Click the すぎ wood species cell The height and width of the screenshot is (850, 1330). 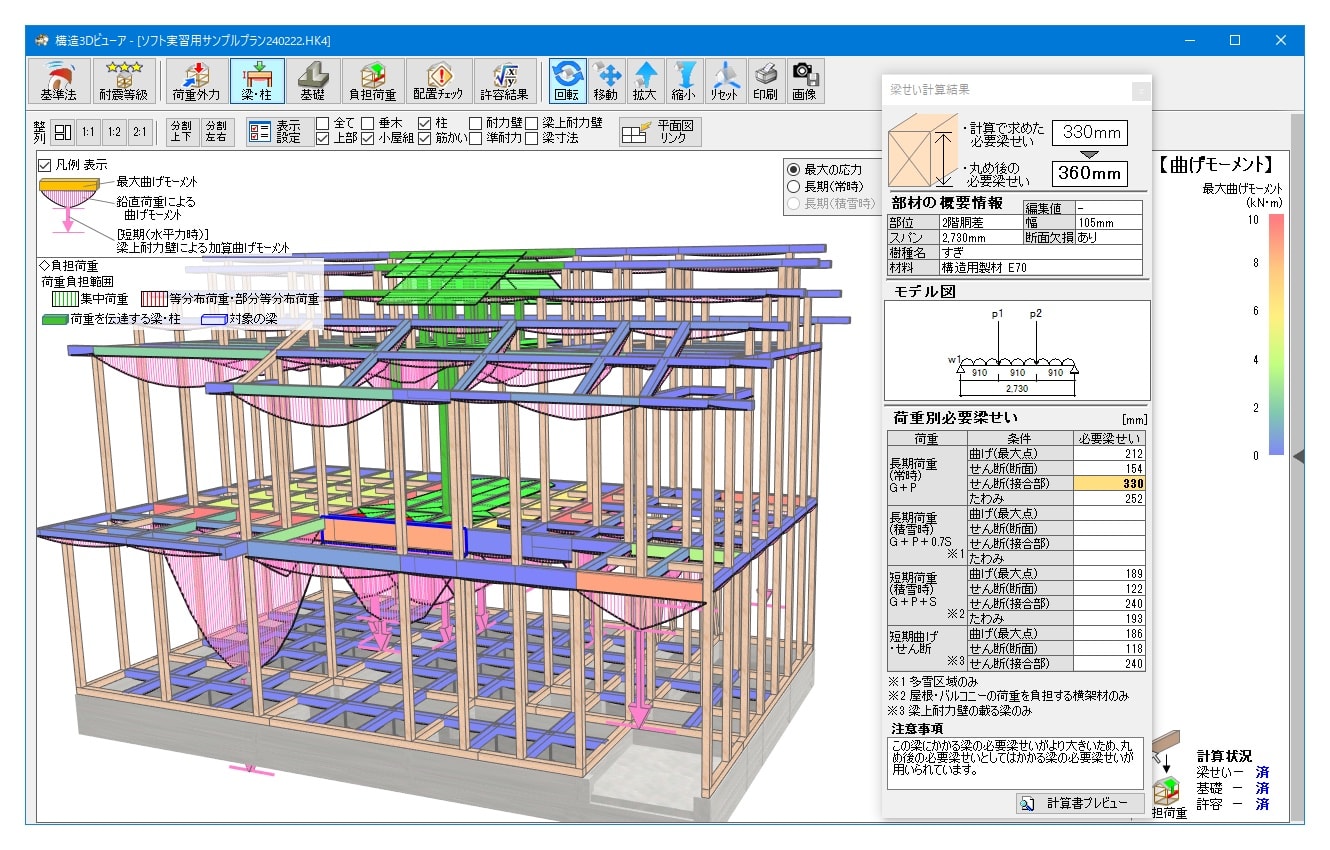pos(1040,253)
